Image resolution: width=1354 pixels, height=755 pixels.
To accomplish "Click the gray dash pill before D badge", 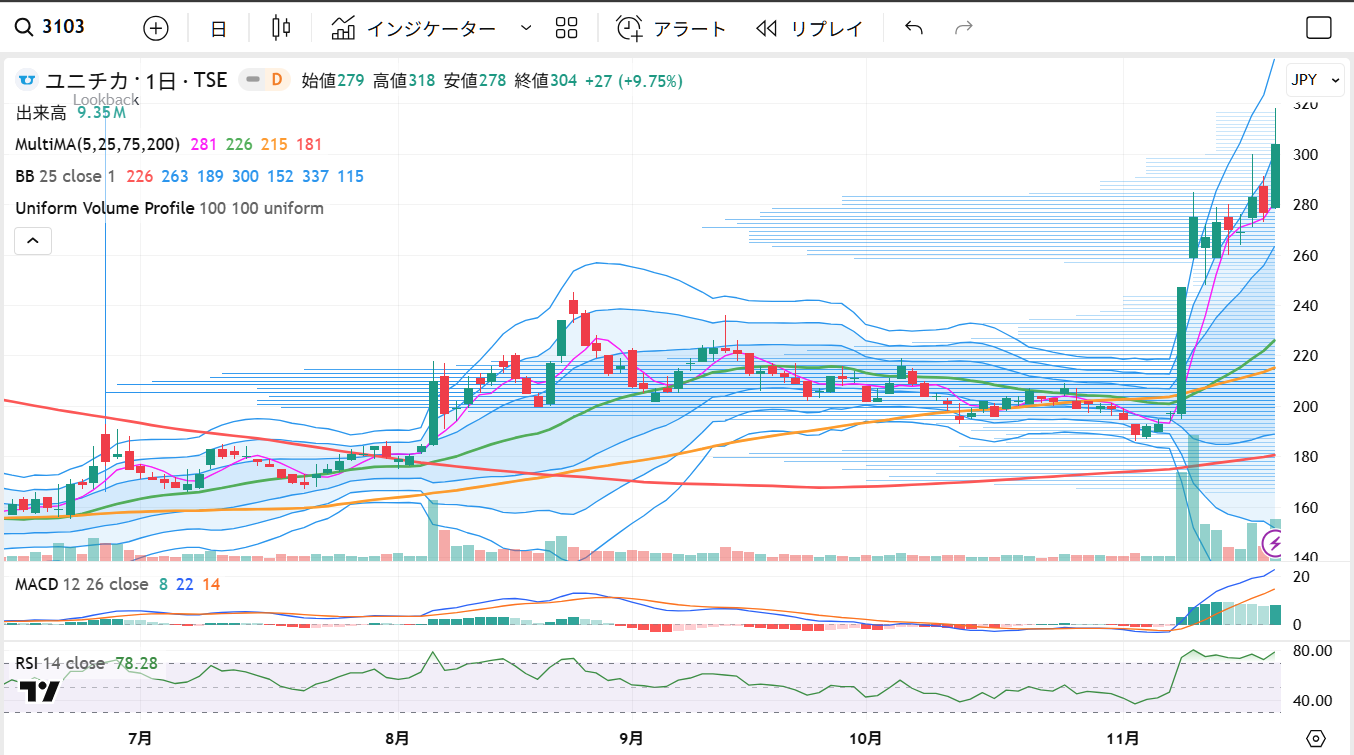I will tap(253, 80).
